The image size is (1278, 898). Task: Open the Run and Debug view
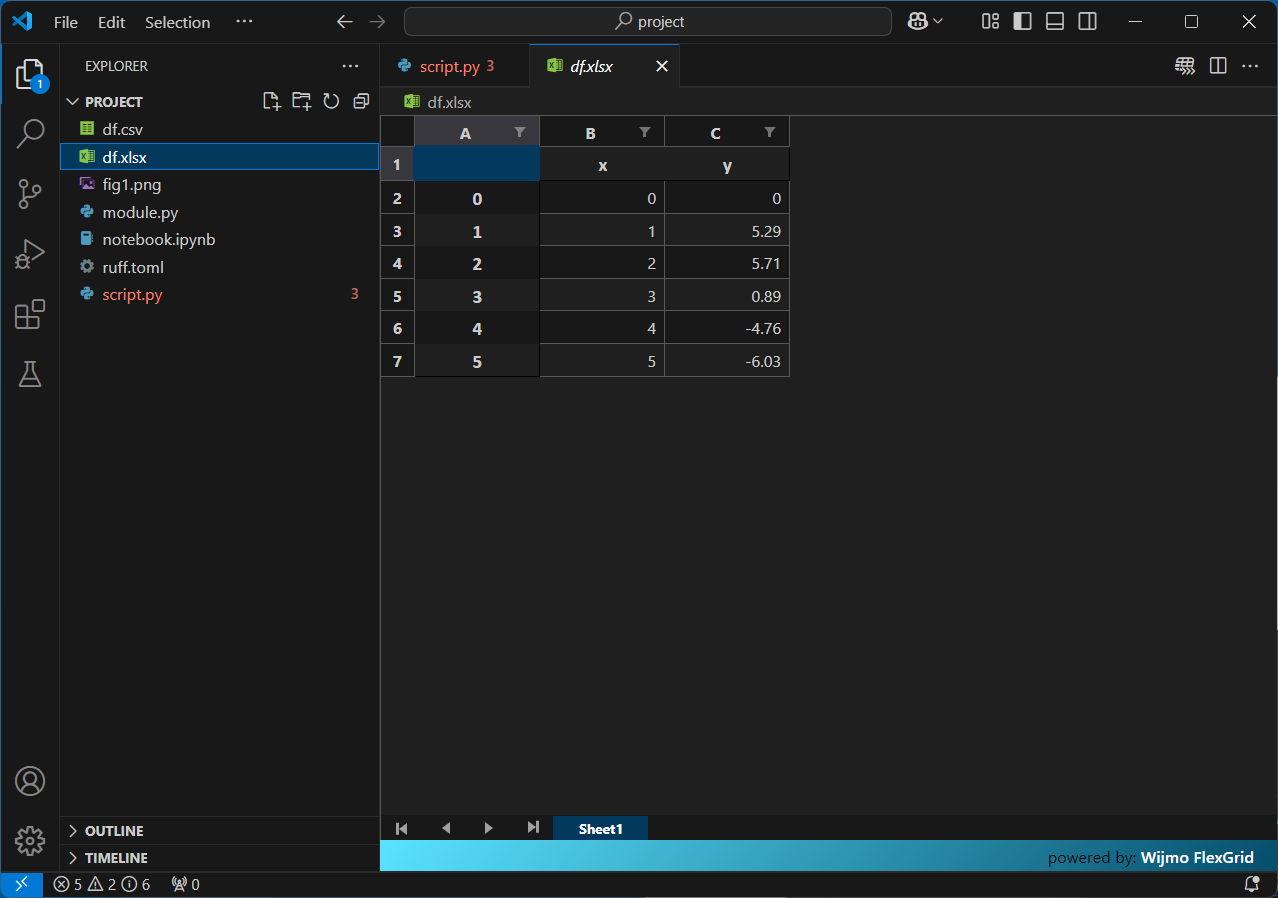(x=30, y=254)
